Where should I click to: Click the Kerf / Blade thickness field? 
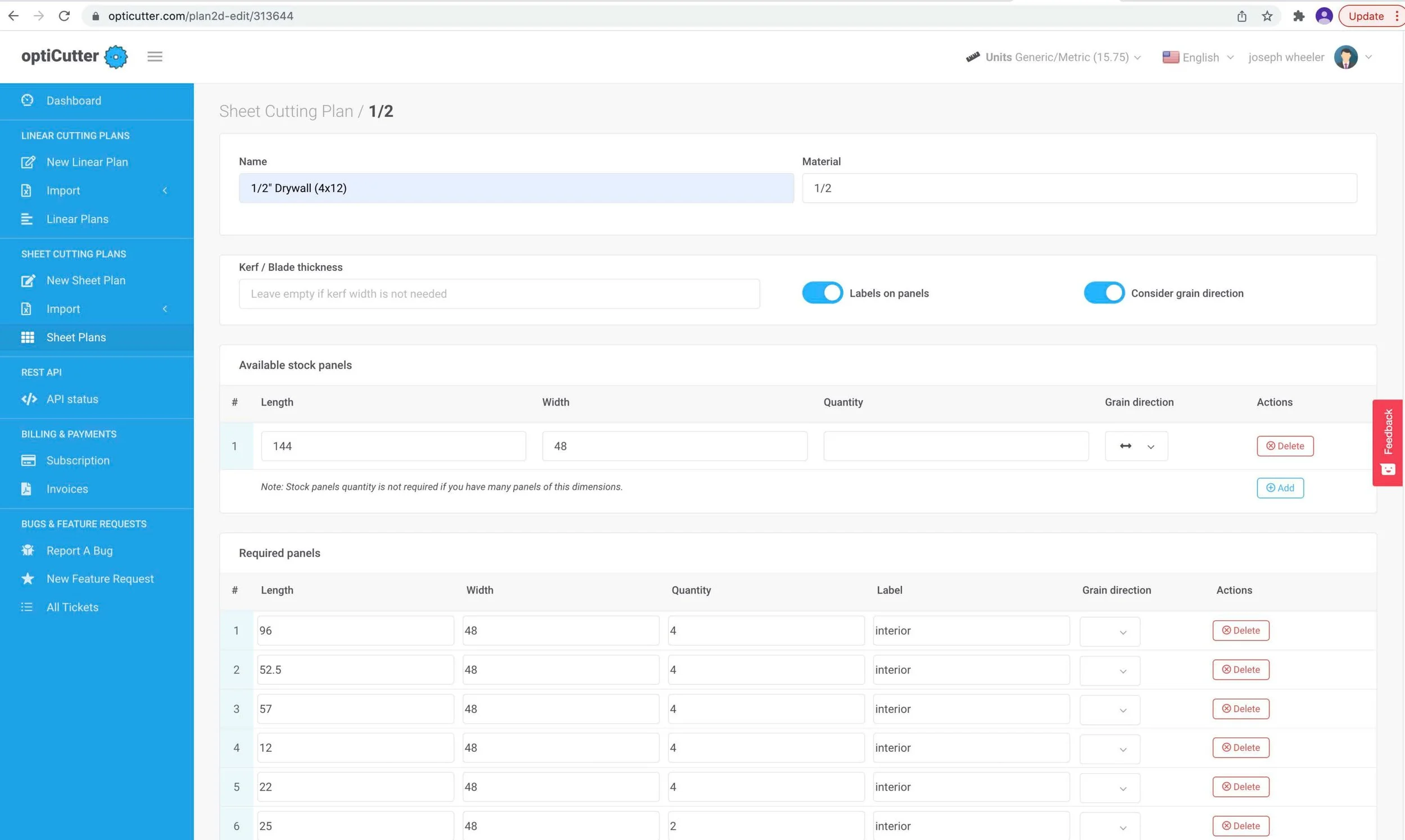click(498, 294)
